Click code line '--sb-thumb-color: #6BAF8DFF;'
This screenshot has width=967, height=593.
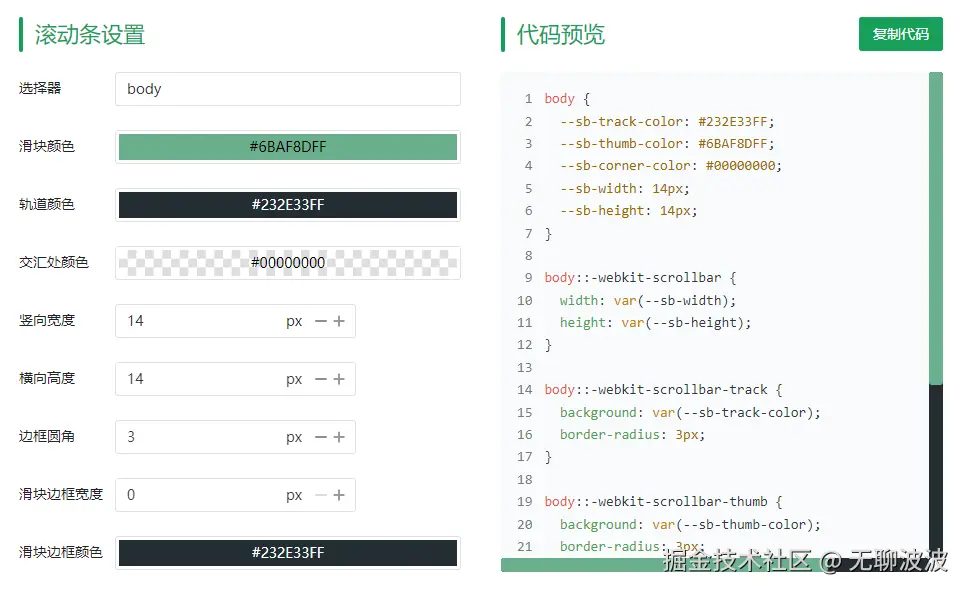[x=667, y=144]
